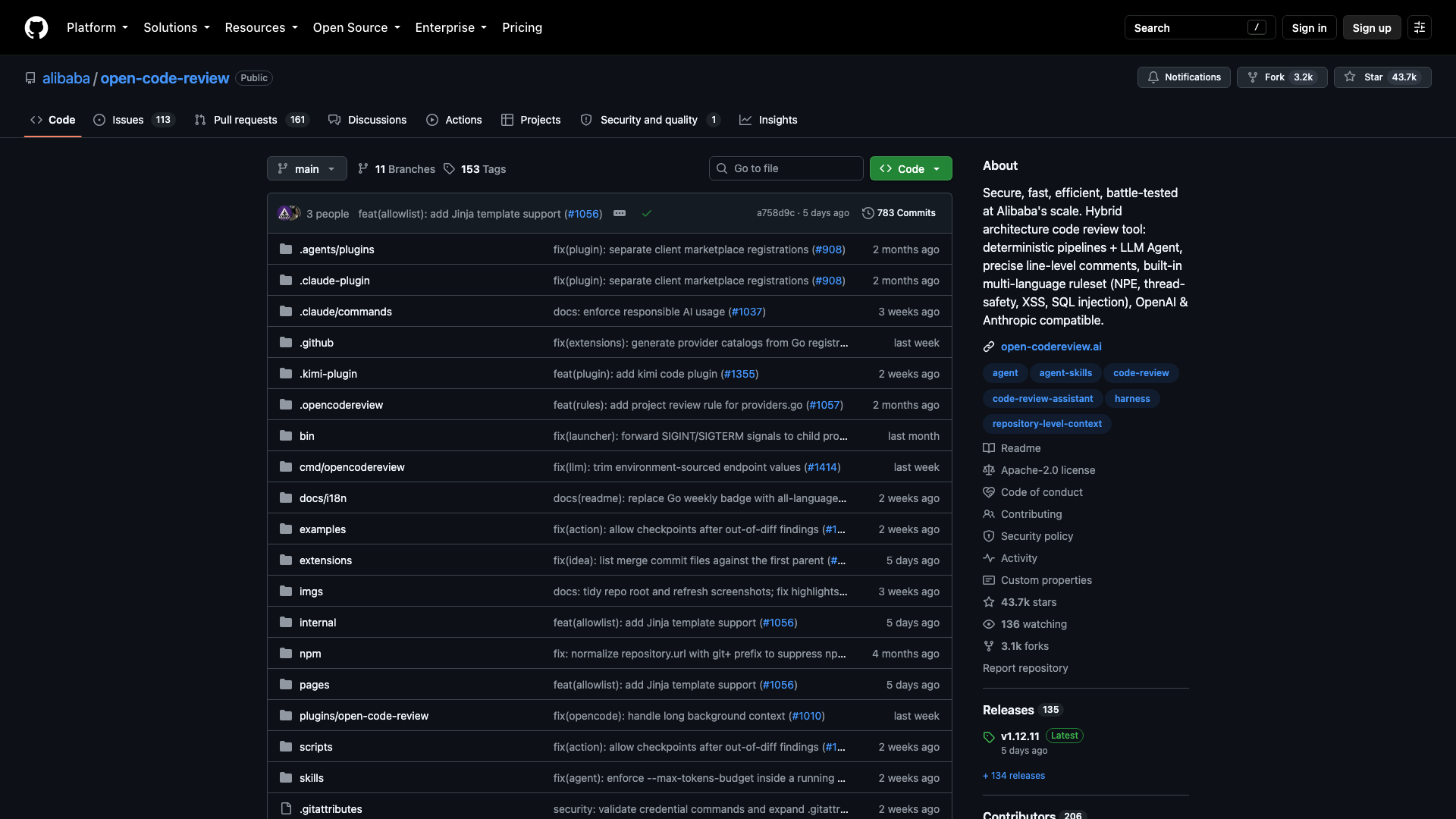Screen dimensions: 1456x819
Task: Open the contributor avatars in the latest commit row
Action: pos(289,214)
